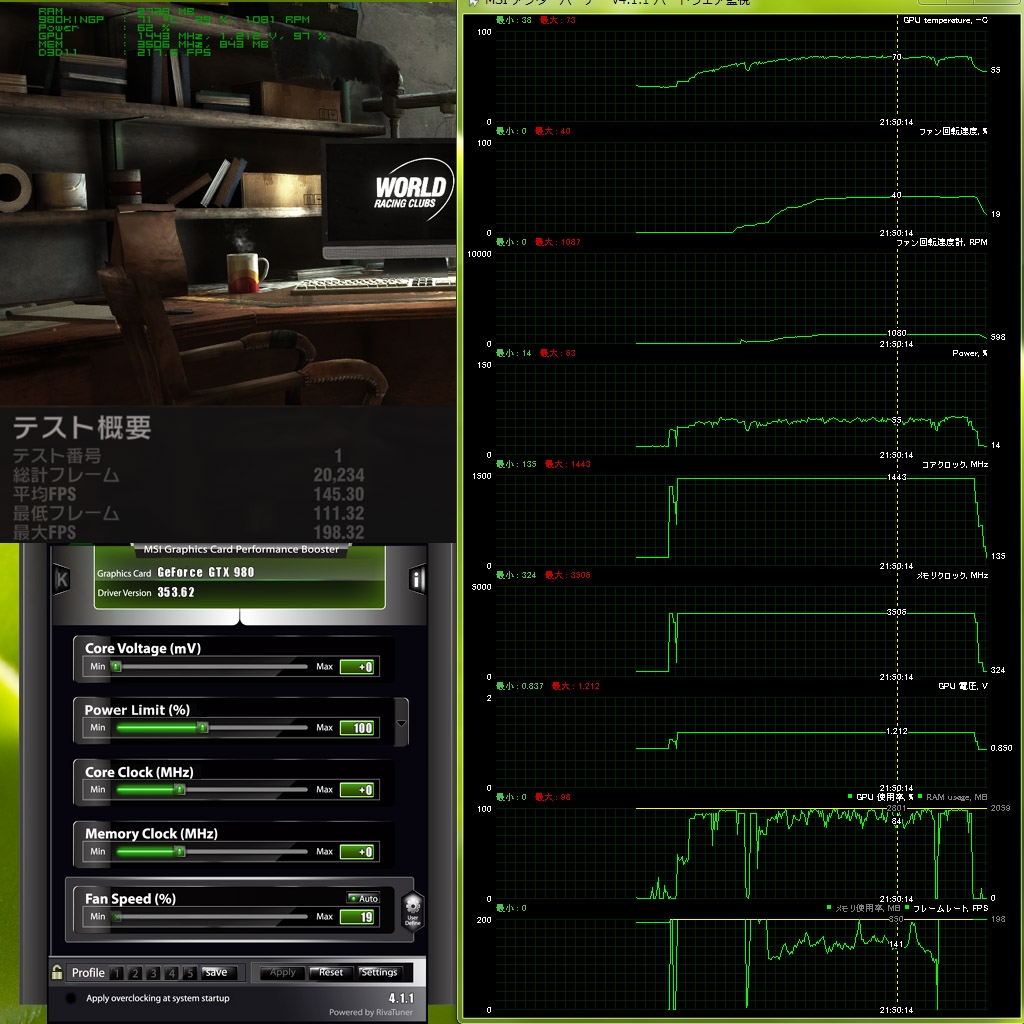
Task: Open Kombustor with the K button
Action: click(62, 579)
